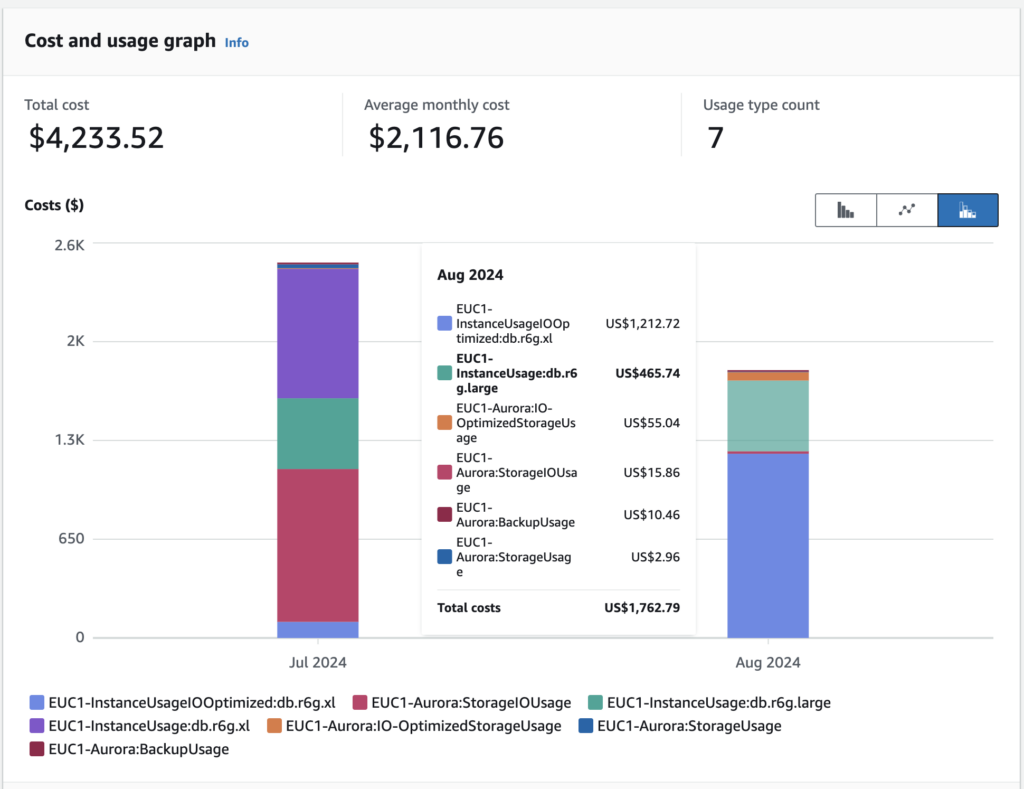Toggle EUC1-Aurora:StorageIOUsage legend swatch
The image size is (1024, 789).
click(x=360, y=703)
